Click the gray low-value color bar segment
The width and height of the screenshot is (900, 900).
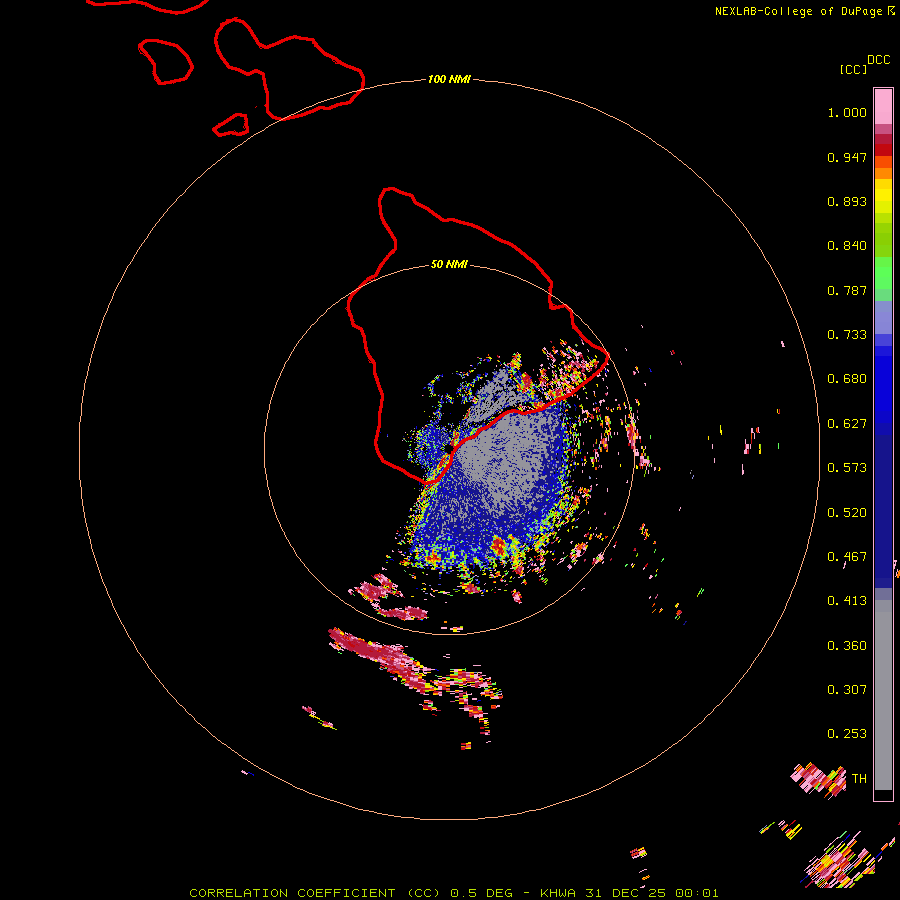coord(883,695)
